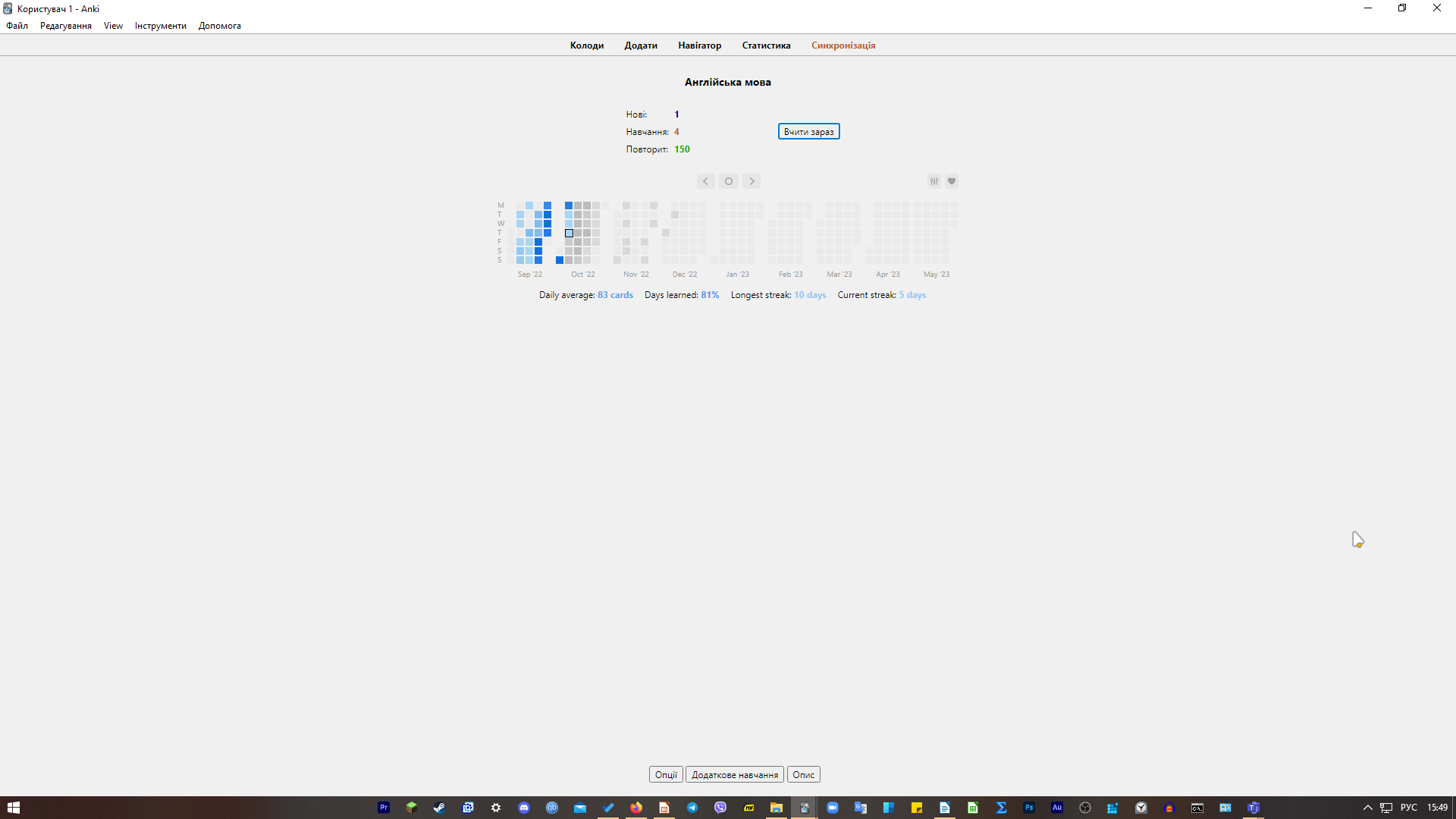Screen dimensions: 1456x819
Task: Open Discord from the taskbar
Action: coord(524,808)
